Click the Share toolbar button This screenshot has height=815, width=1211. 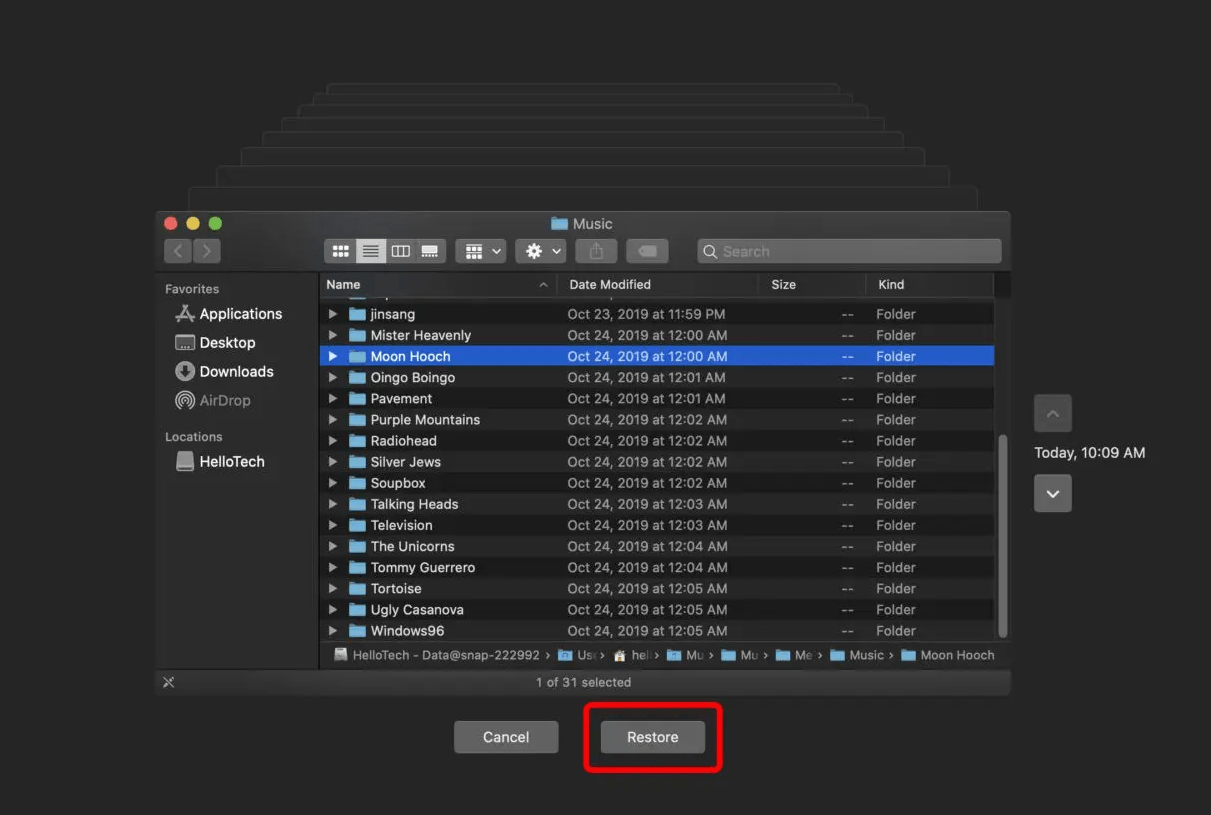pyautogui.click(x=597, y=251)
